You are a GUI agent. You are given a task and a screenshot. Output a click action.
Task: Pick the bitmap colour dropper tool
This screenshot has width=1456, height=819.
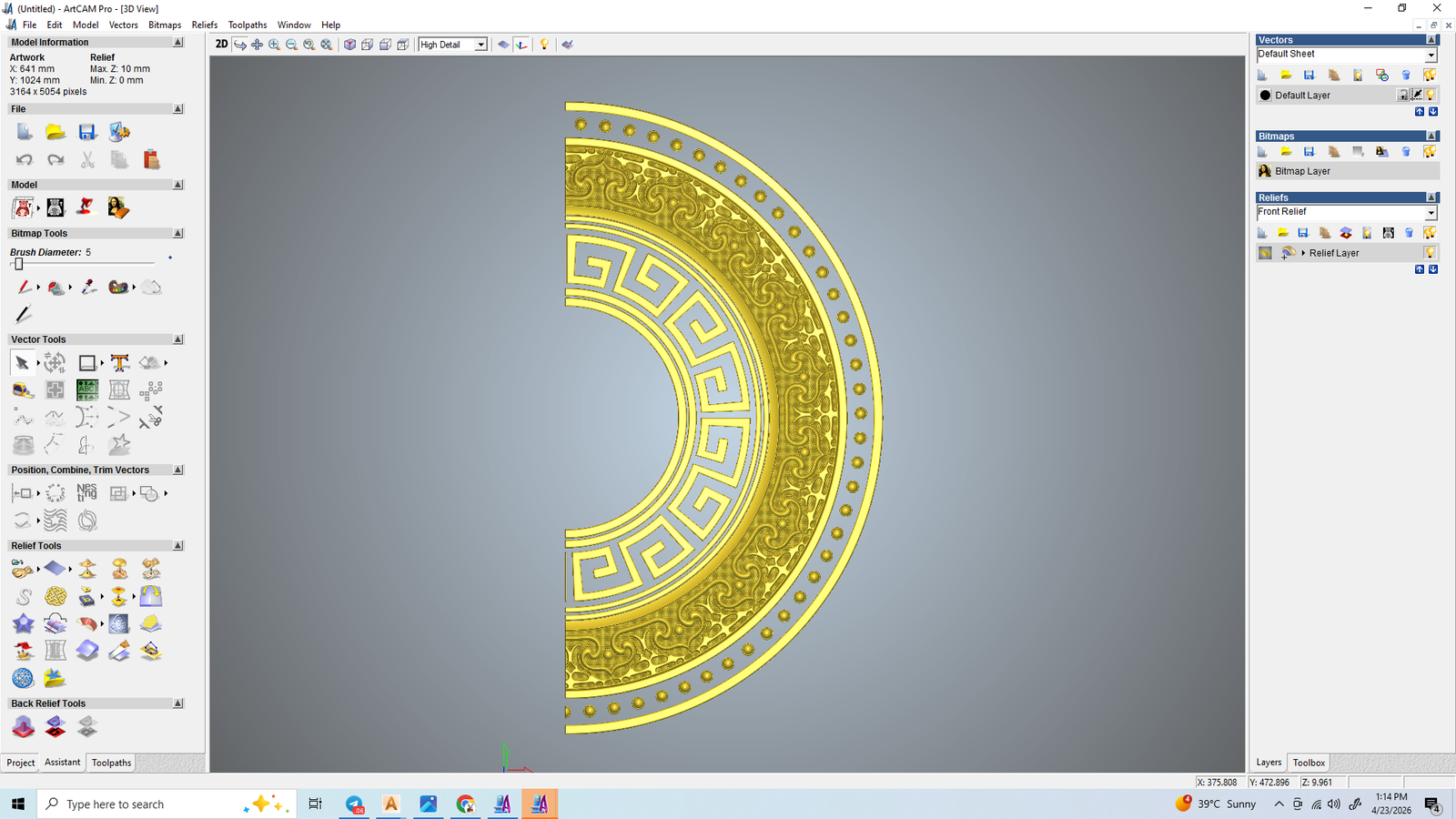point(88,288)
